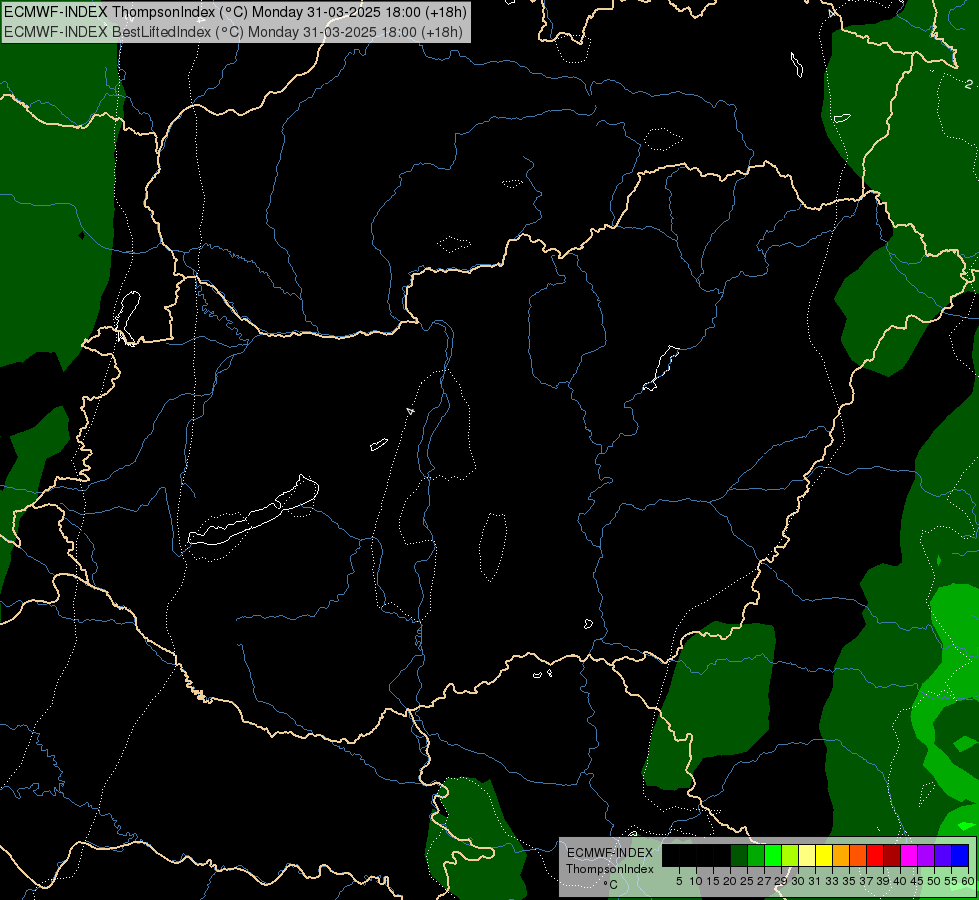979x900 pixels.
Task: Click legend scale value '50'
Action: (934, 881)
